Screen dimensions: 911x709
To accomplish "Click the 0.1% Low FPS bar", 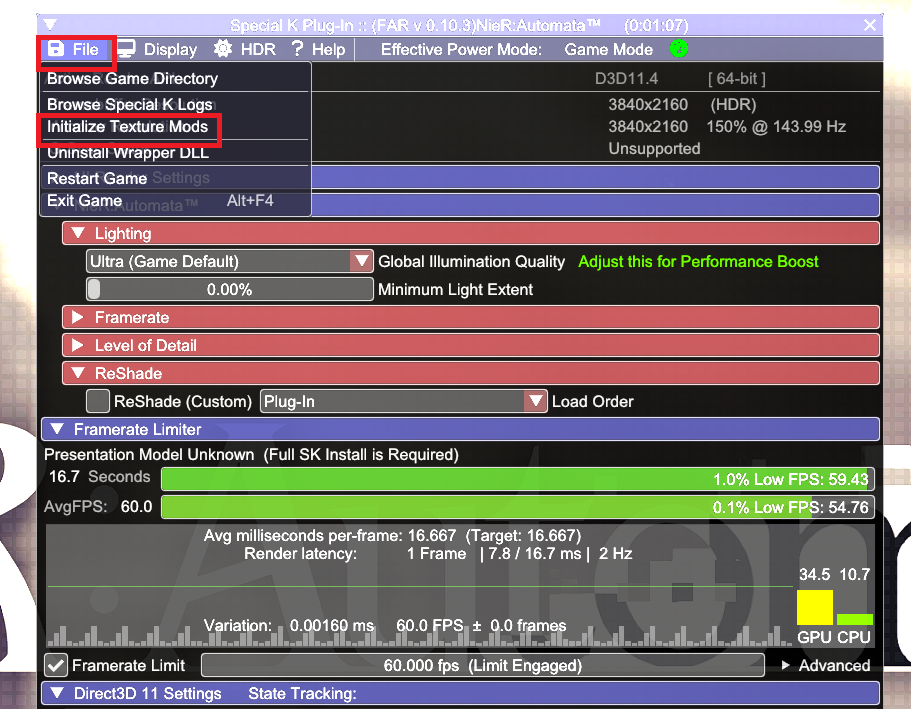I will click(x=517, y=507).
